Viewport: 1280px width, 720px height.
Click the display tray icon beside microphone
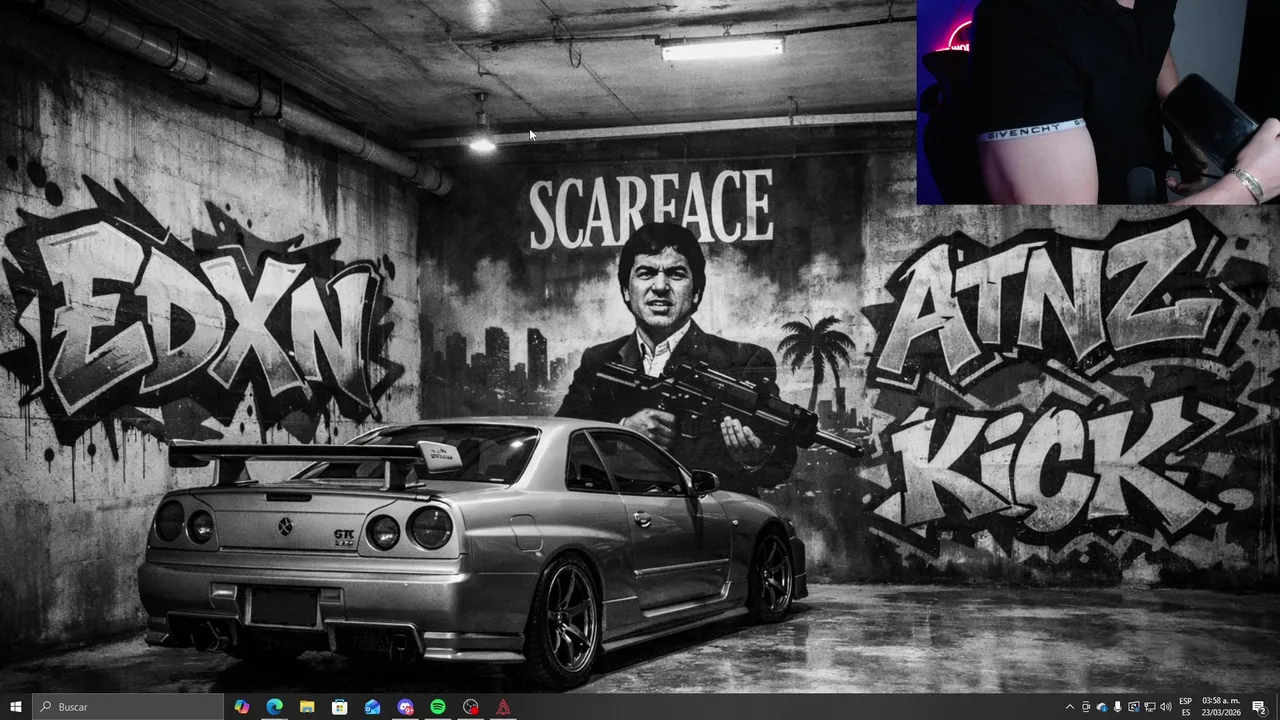(x=1134, y=707)
